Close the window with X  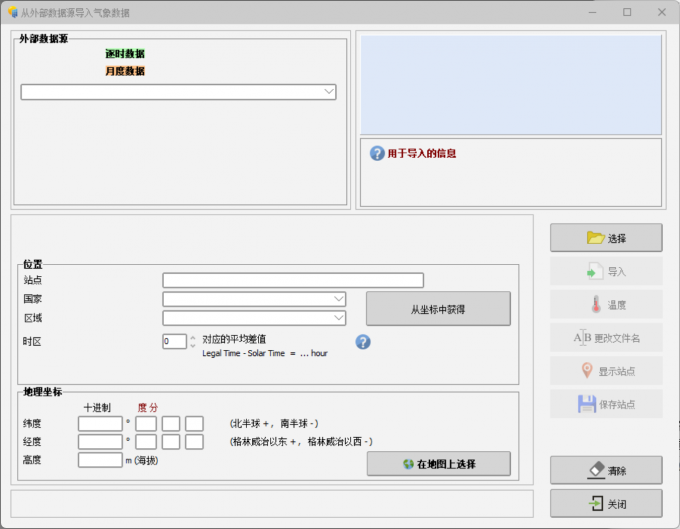tap(662, 12)
